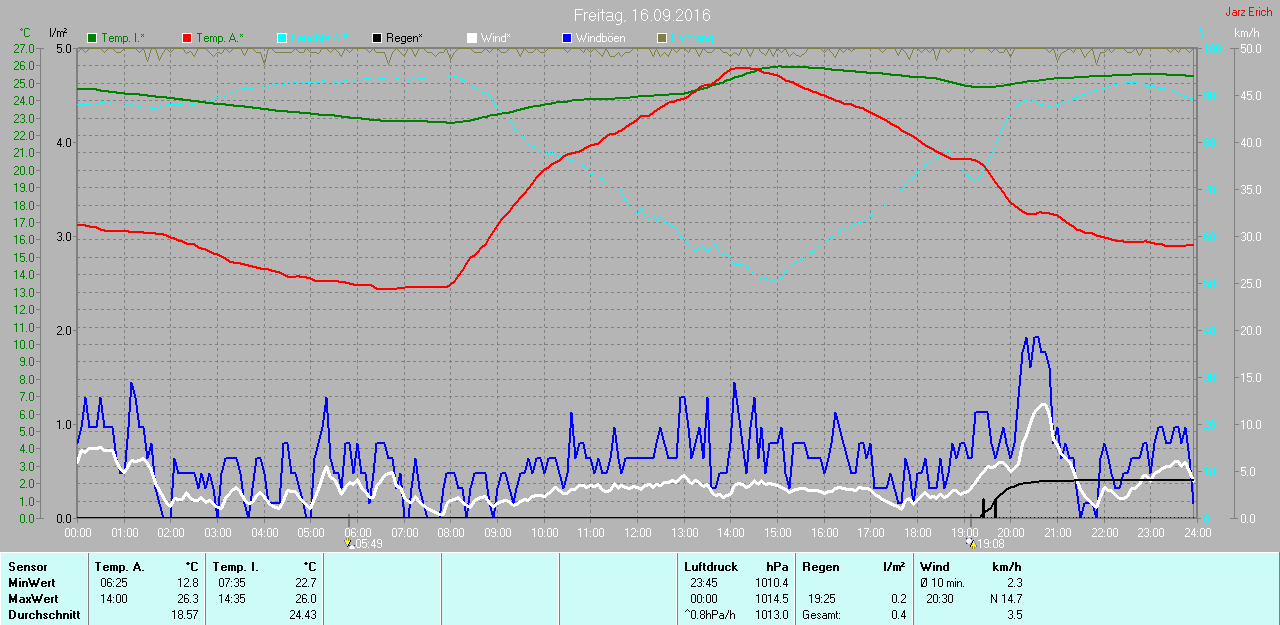Click the '12:00' time axis label
Screen dimensions: 1280x625
pos(637,532)
